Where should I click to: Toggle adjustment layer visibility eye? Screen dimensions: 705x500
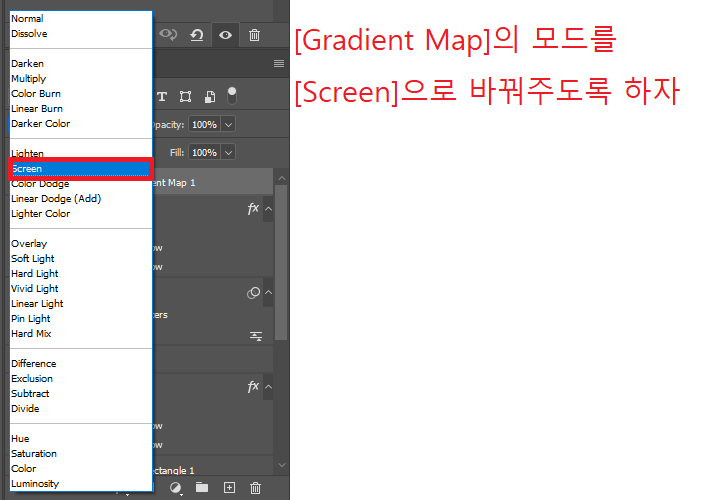pyautogui.click(x=225, y=35)
